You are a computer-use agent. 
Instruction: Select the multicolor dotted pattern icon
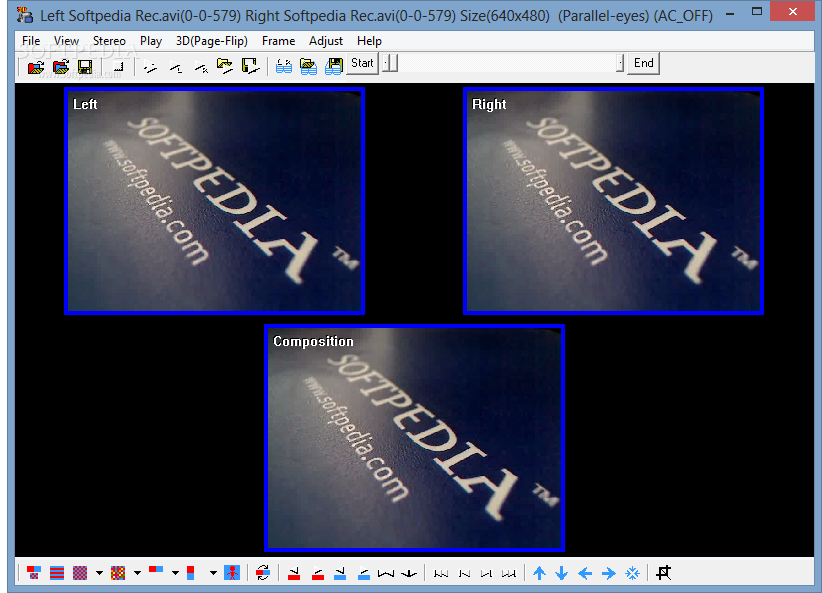(x=118, y=573)
